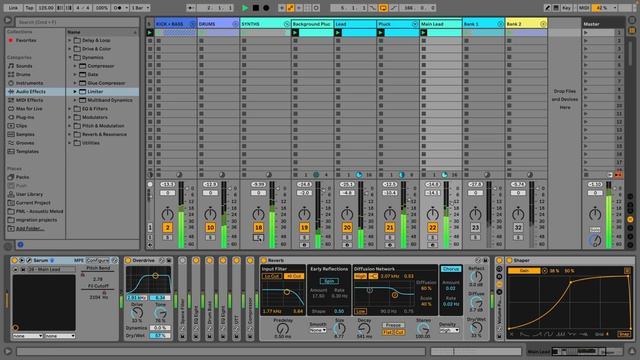Enable the Punch-Out switch
The height and width of the screenshot is (360, 640).
[393, 8]
